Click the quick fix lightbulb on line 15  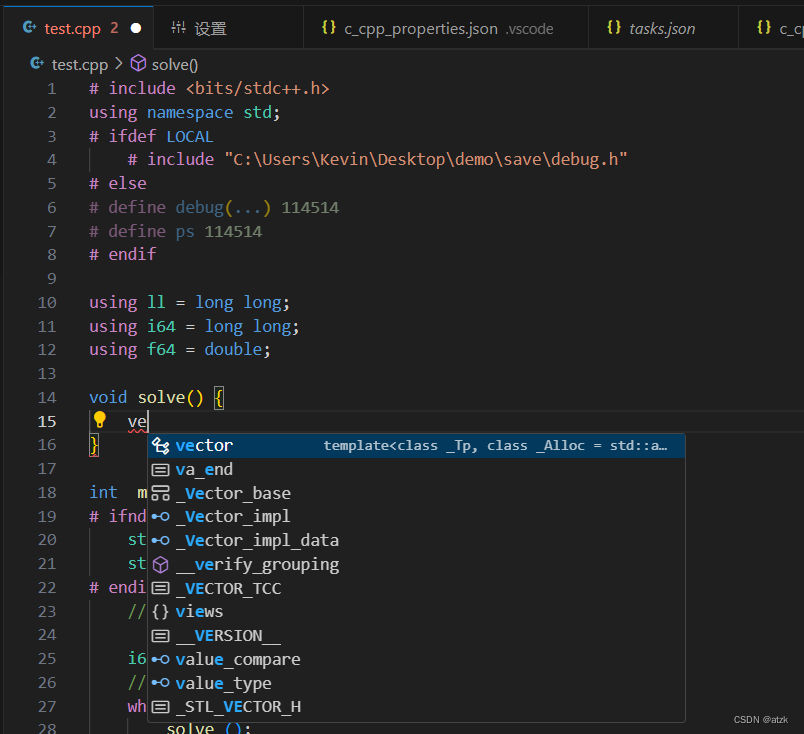tap(99, 420)
